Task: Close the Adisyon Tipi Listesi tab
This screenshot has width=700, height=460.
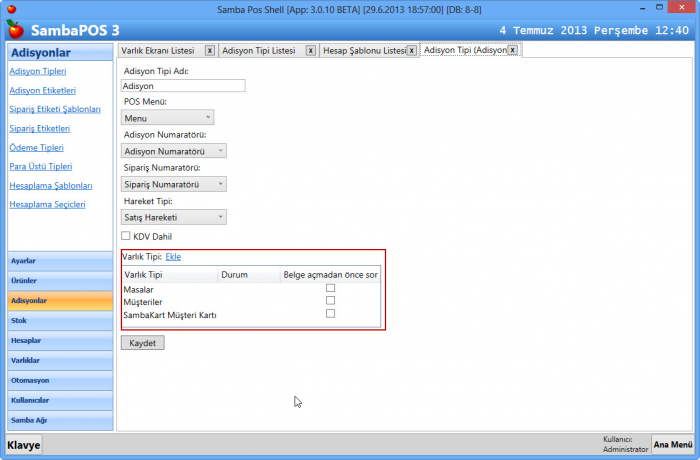Action: point(310,50)
